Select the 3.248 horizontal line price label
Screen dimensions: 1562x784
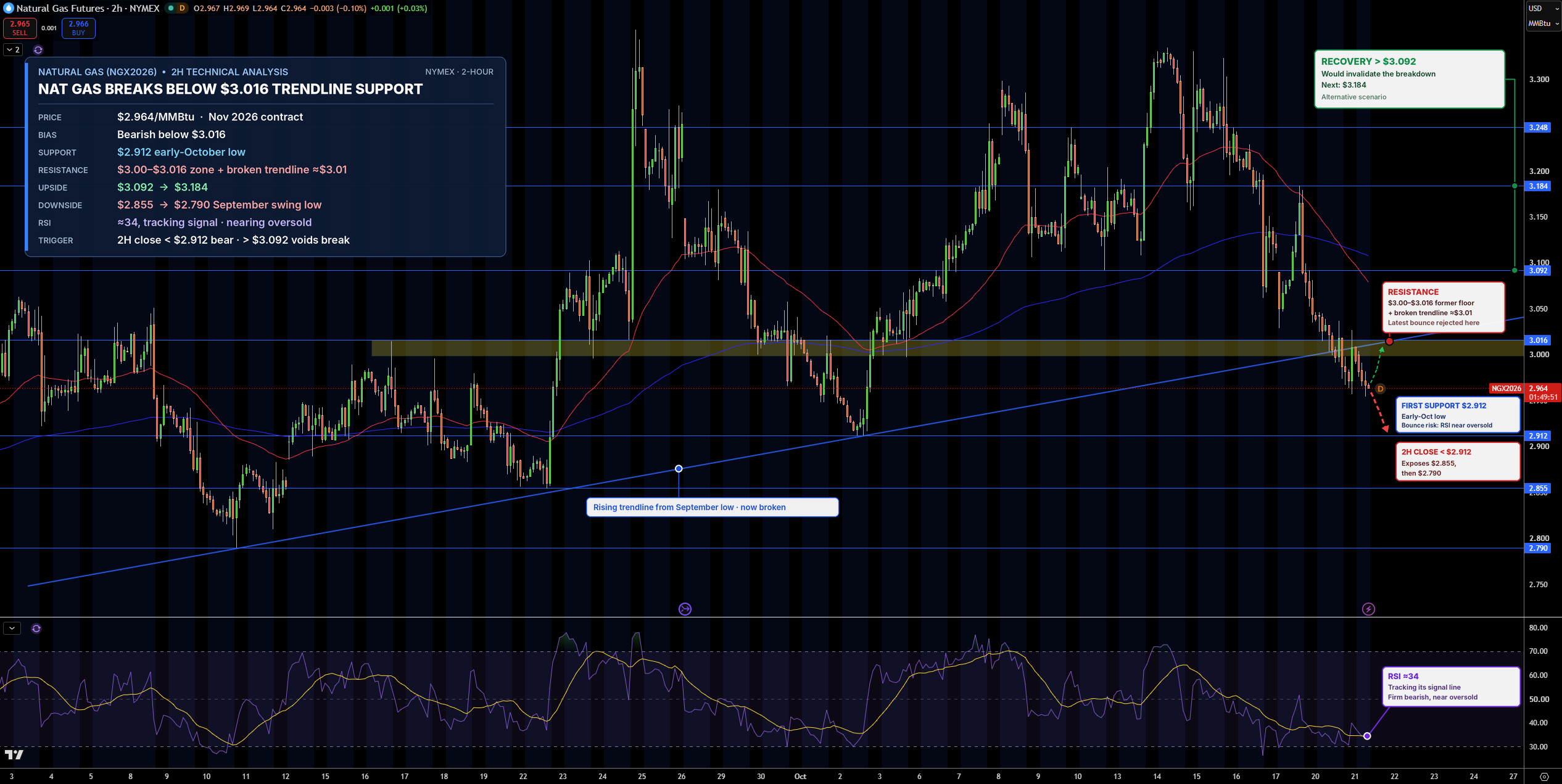coord(1538,128)
